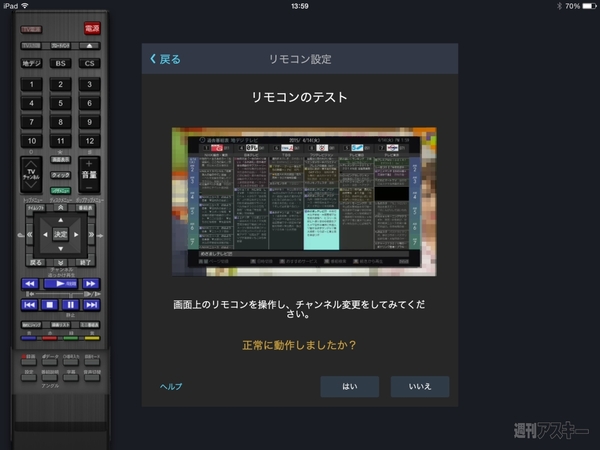Tap the d-pad right arrow
Viewport: 600px width, 450px height.
pos(76,234)
